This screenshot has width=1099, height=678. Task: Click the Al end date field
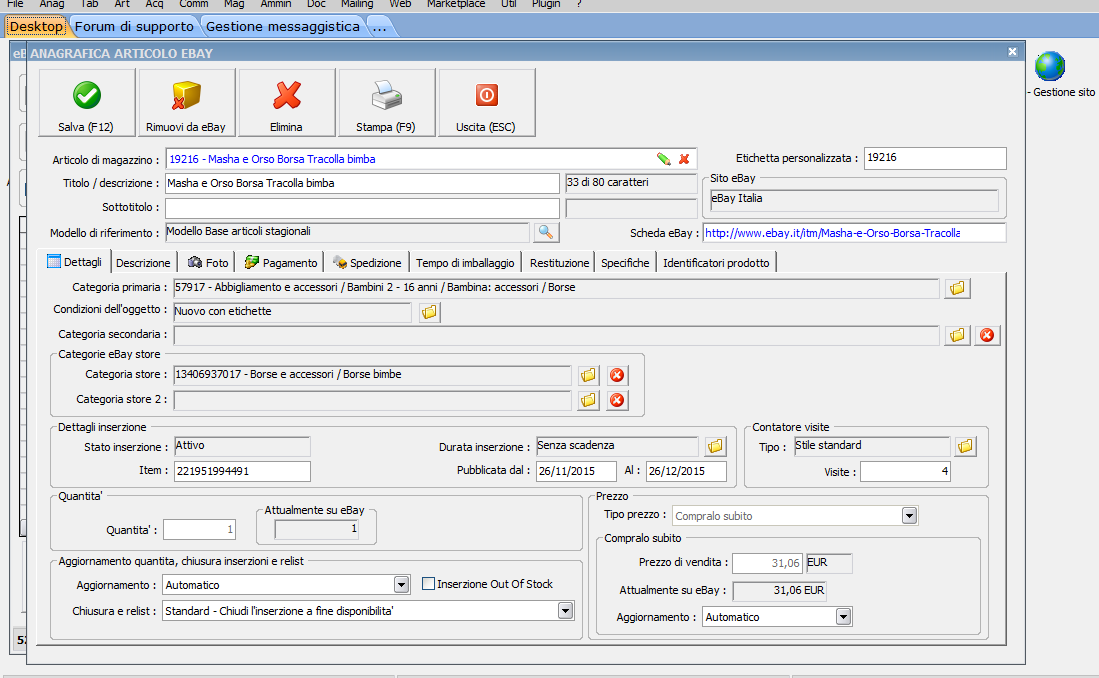(x=686, y=471)
